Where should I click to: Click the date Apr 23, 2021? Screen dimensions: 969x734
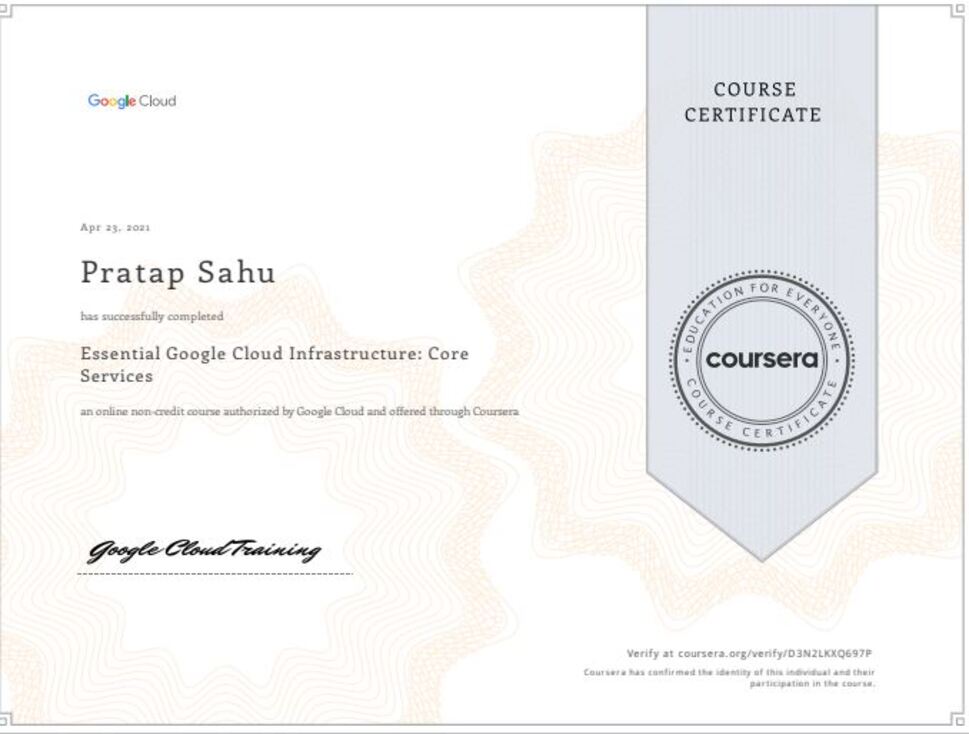115,228
